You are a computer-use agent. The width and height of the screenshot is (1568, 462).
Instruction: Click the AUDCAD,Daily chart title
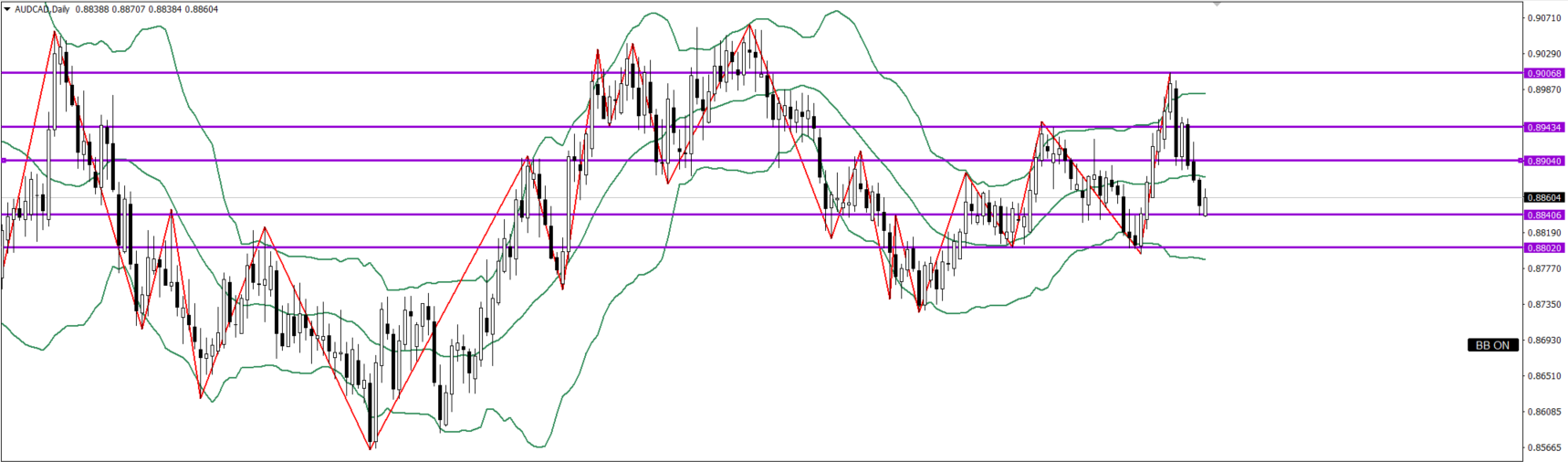[x=41, y=9]
